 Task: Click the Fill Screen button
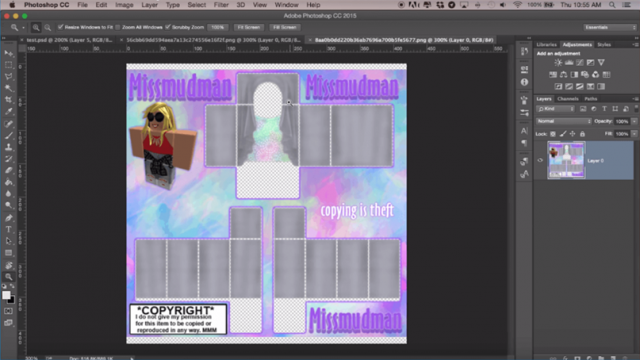click(284, 27)
